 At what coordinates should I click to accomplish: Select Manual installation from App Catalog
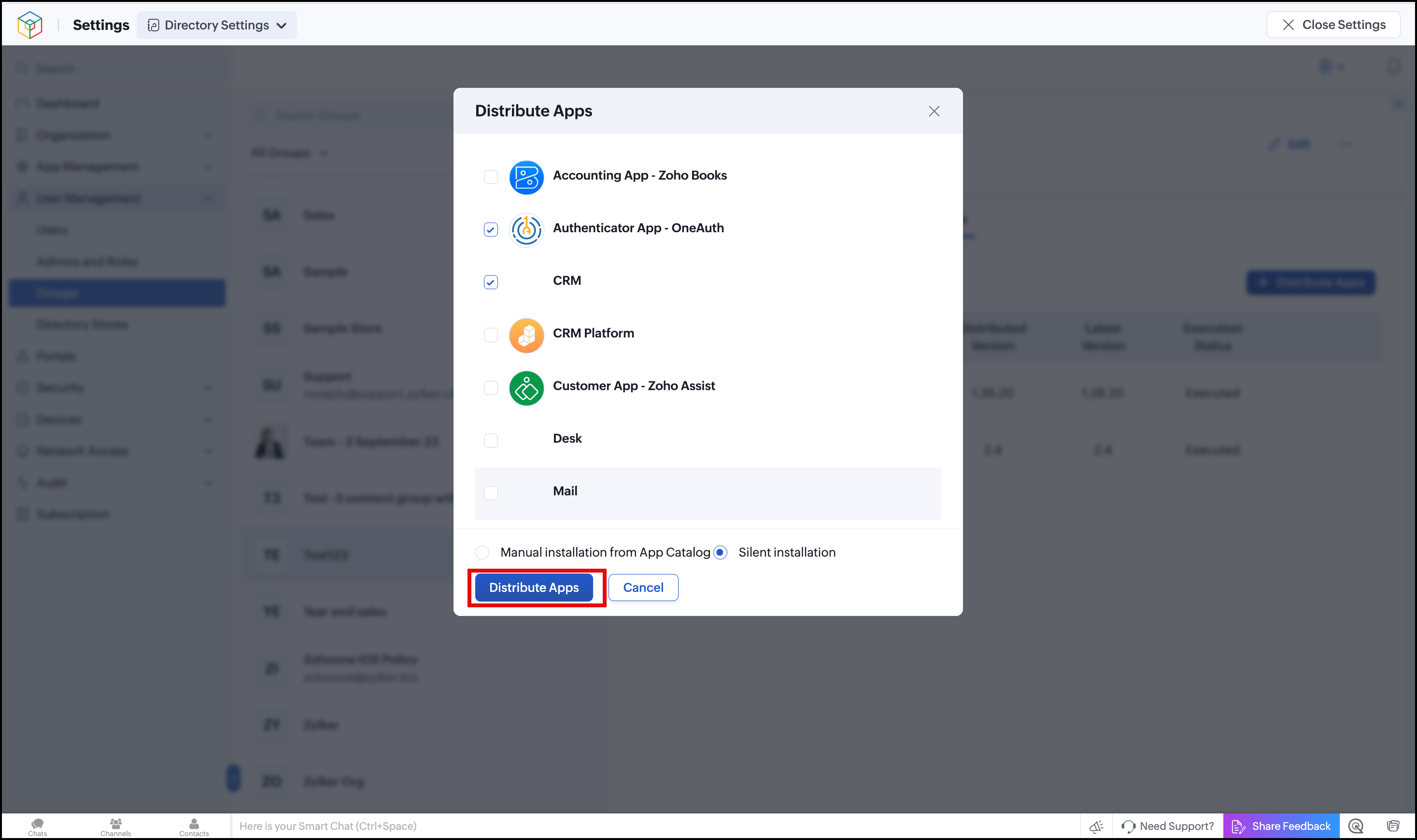coord(482,552)
